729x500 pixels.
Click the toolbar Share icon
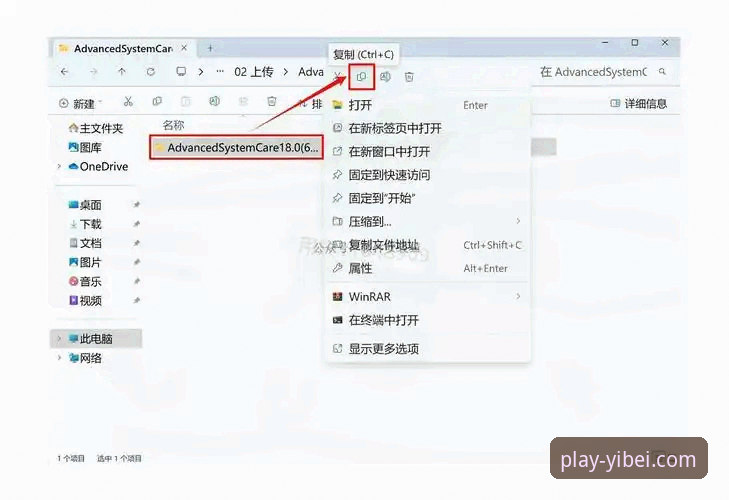[243, 101]
